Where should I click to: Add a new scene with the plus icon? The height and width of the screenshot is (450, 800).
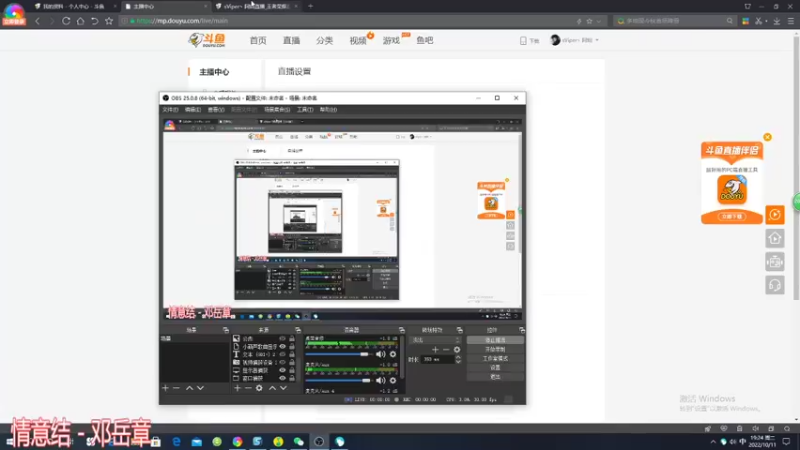click(165, 388)
